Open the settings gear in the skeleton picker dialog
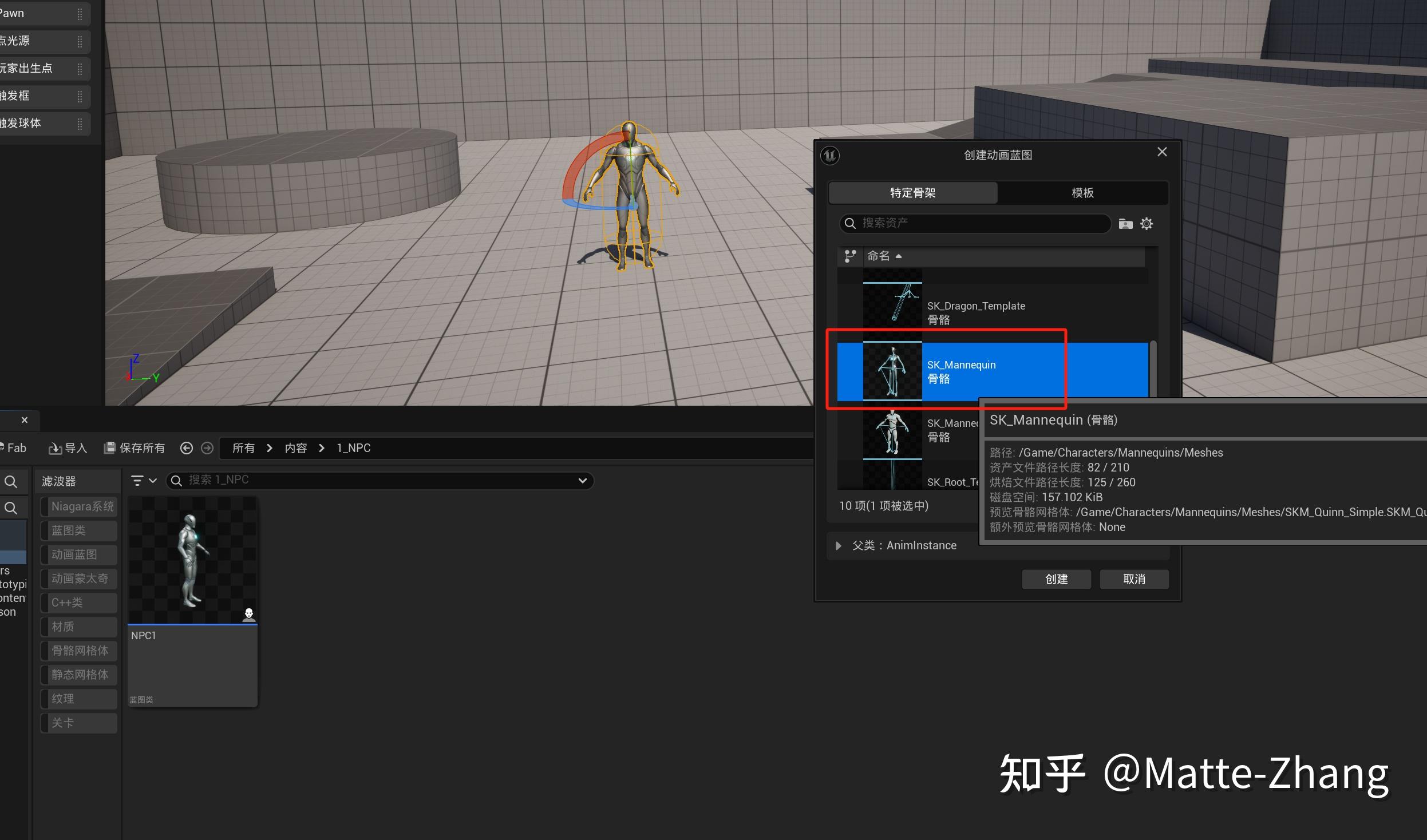 1147,223
